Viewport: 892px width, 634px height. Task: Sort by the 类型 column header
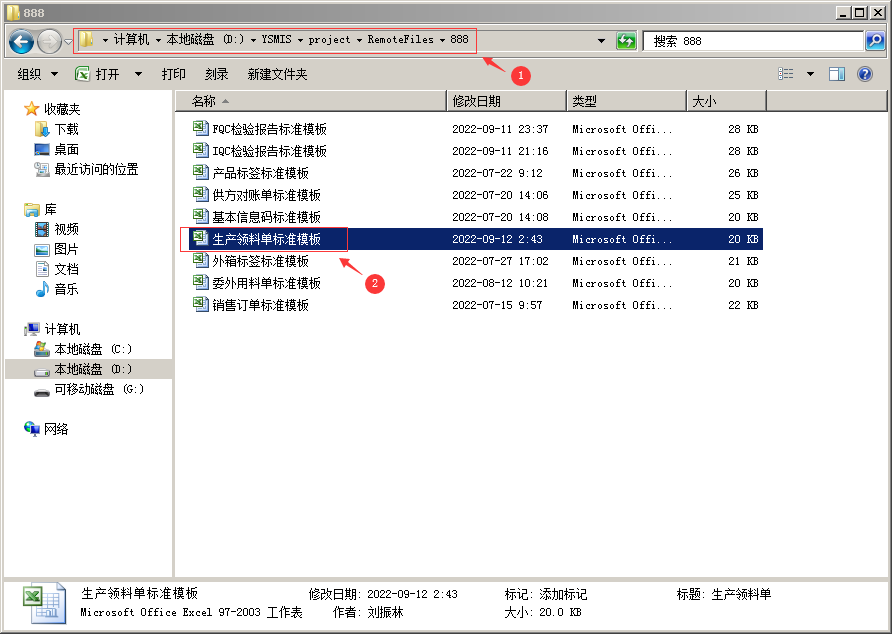click(x=627, y=101)
